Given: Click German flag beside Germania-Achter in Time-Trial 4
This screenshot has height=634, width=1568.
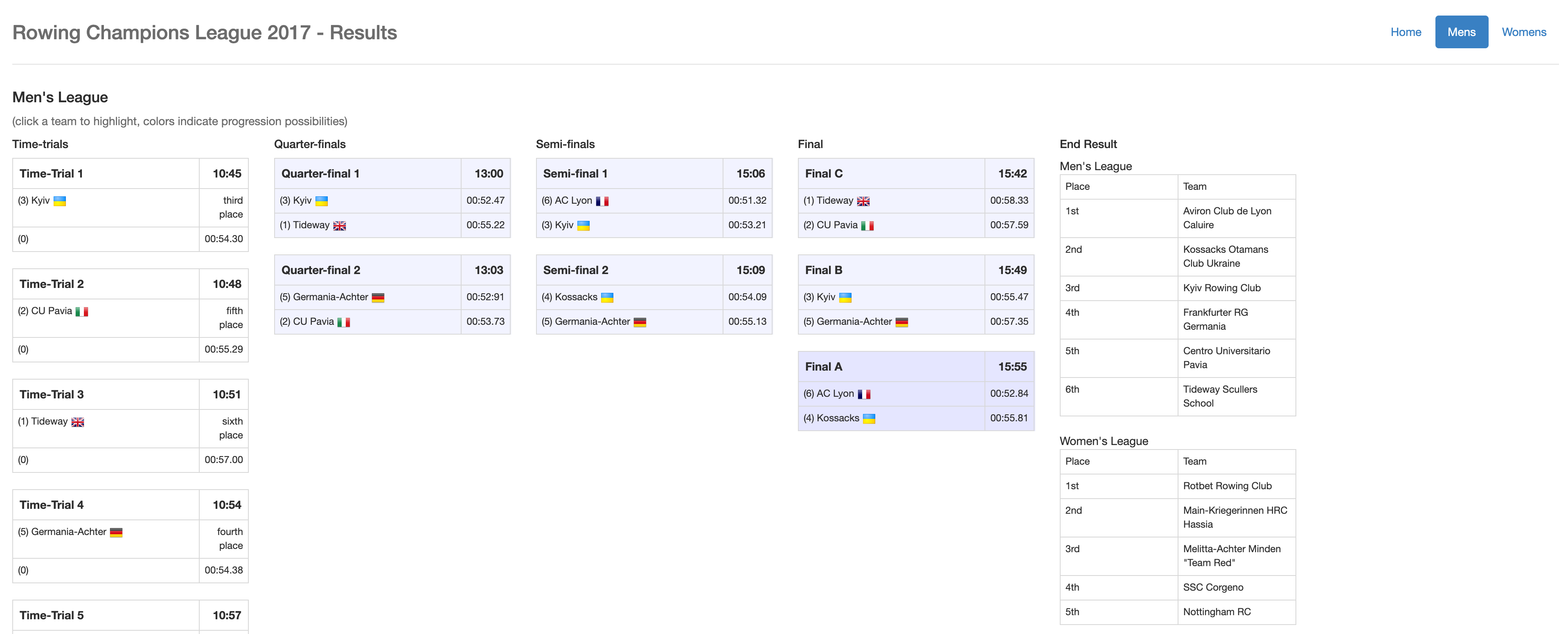Looking at the screenshot, I should tap(116, 533).
